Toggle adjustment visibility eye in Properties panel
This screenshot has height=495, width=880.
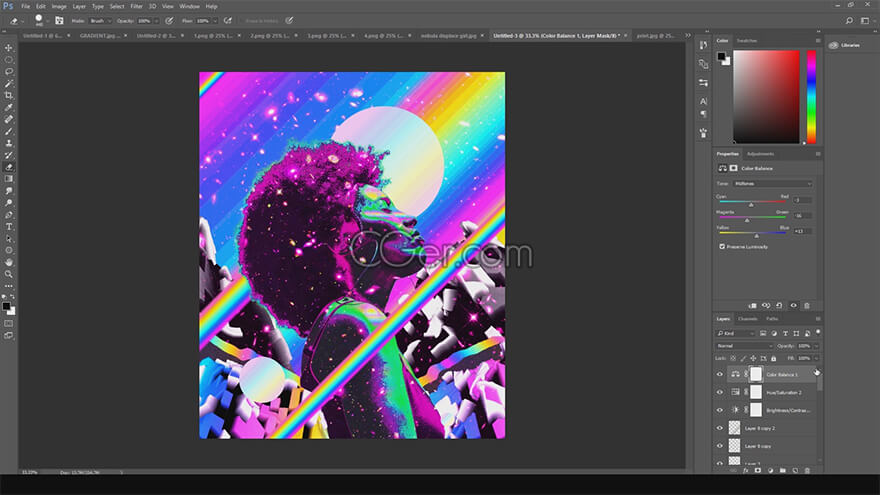pos(793,305)
